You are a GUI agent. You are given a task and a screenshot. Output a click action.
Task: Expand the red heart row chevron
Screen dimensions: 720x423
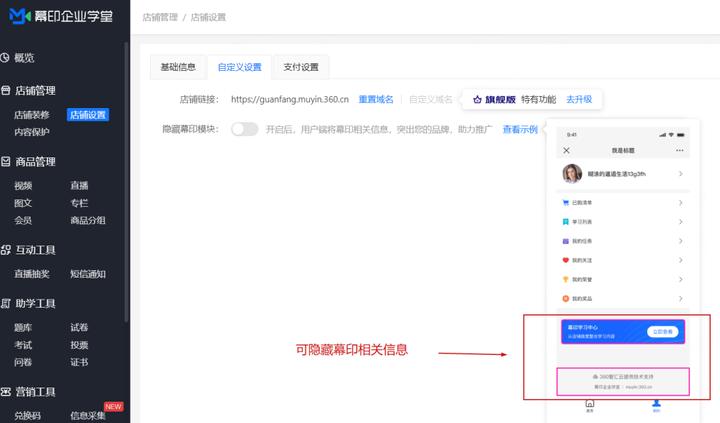(x=681, y=260)
